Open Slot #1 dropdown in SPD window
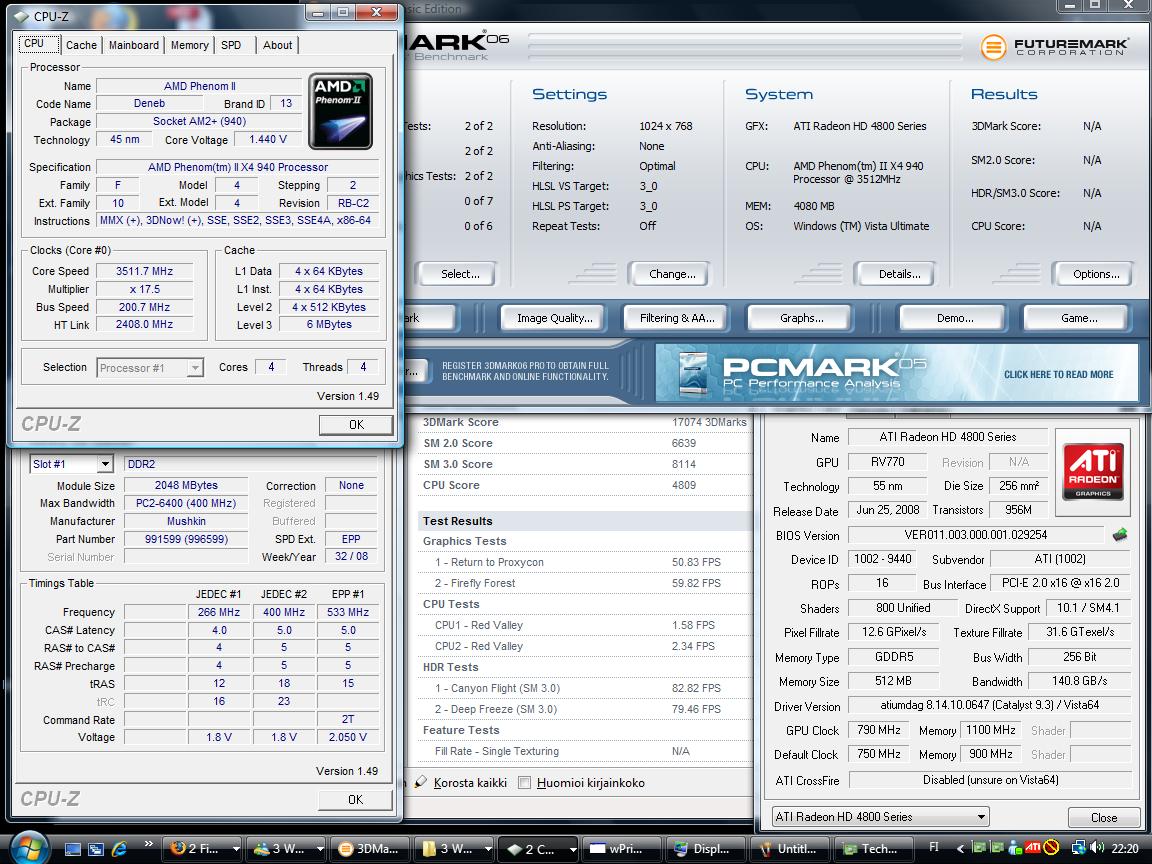Screen dimensions: 1152x864 pos(71,464)
